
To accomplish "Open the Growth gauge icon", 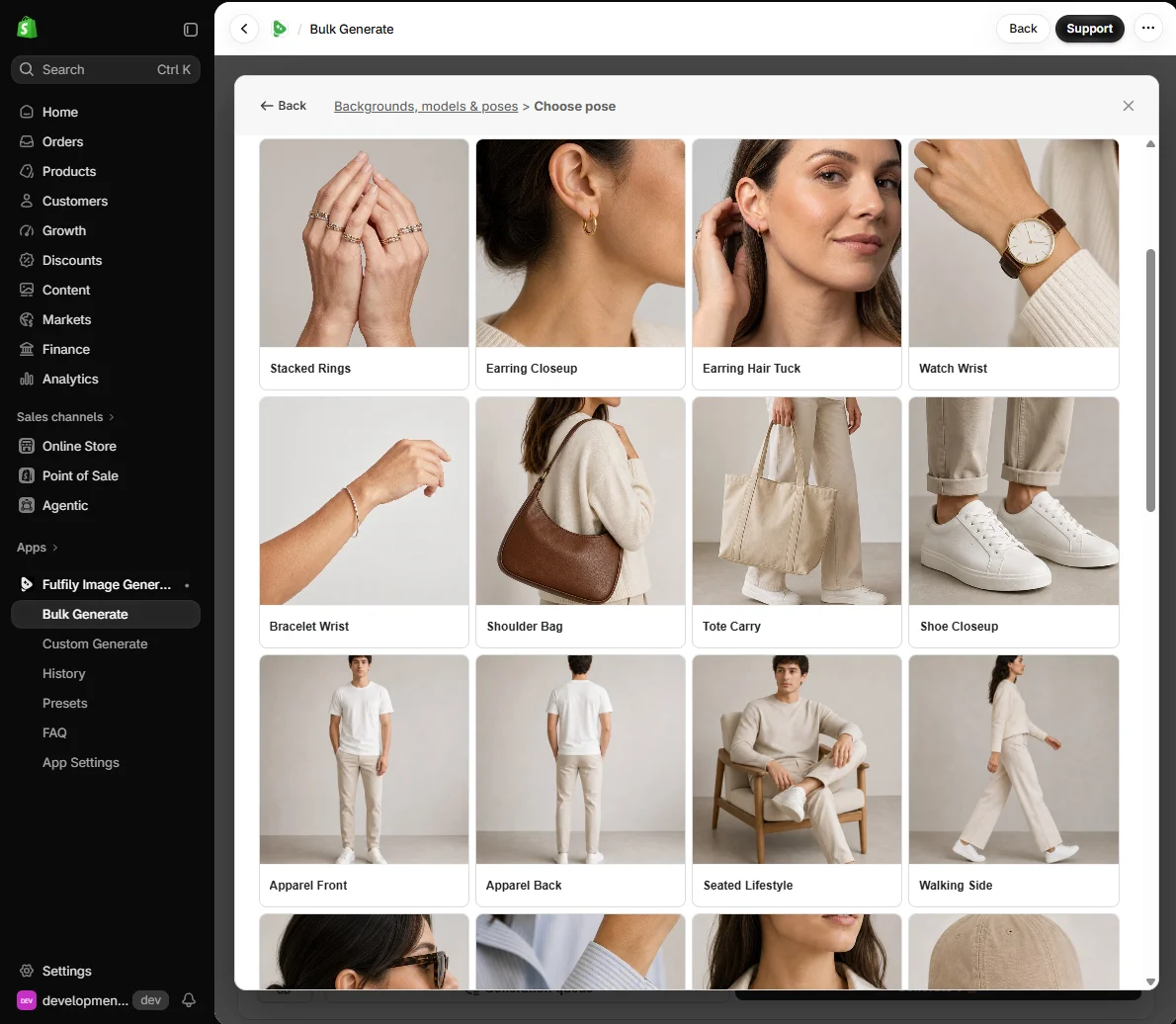I will click(27, 230).
